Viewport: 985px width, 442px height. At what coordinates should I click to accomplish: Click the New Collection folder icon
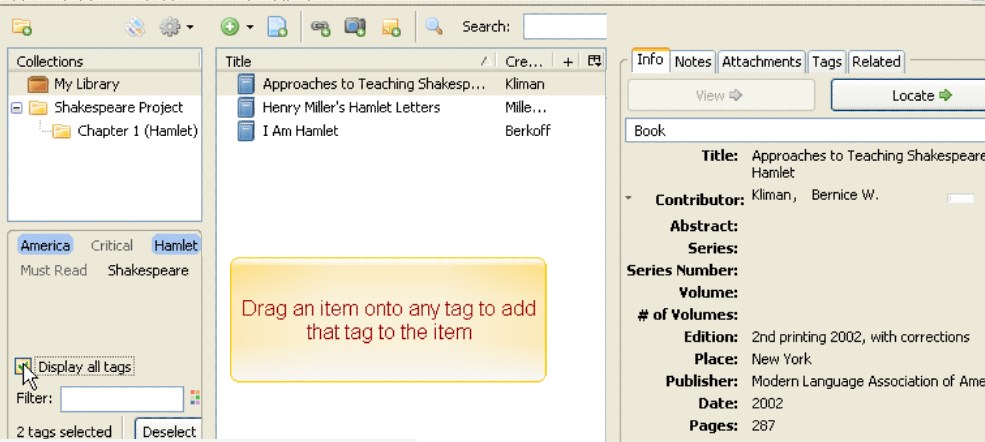[21, 26]
